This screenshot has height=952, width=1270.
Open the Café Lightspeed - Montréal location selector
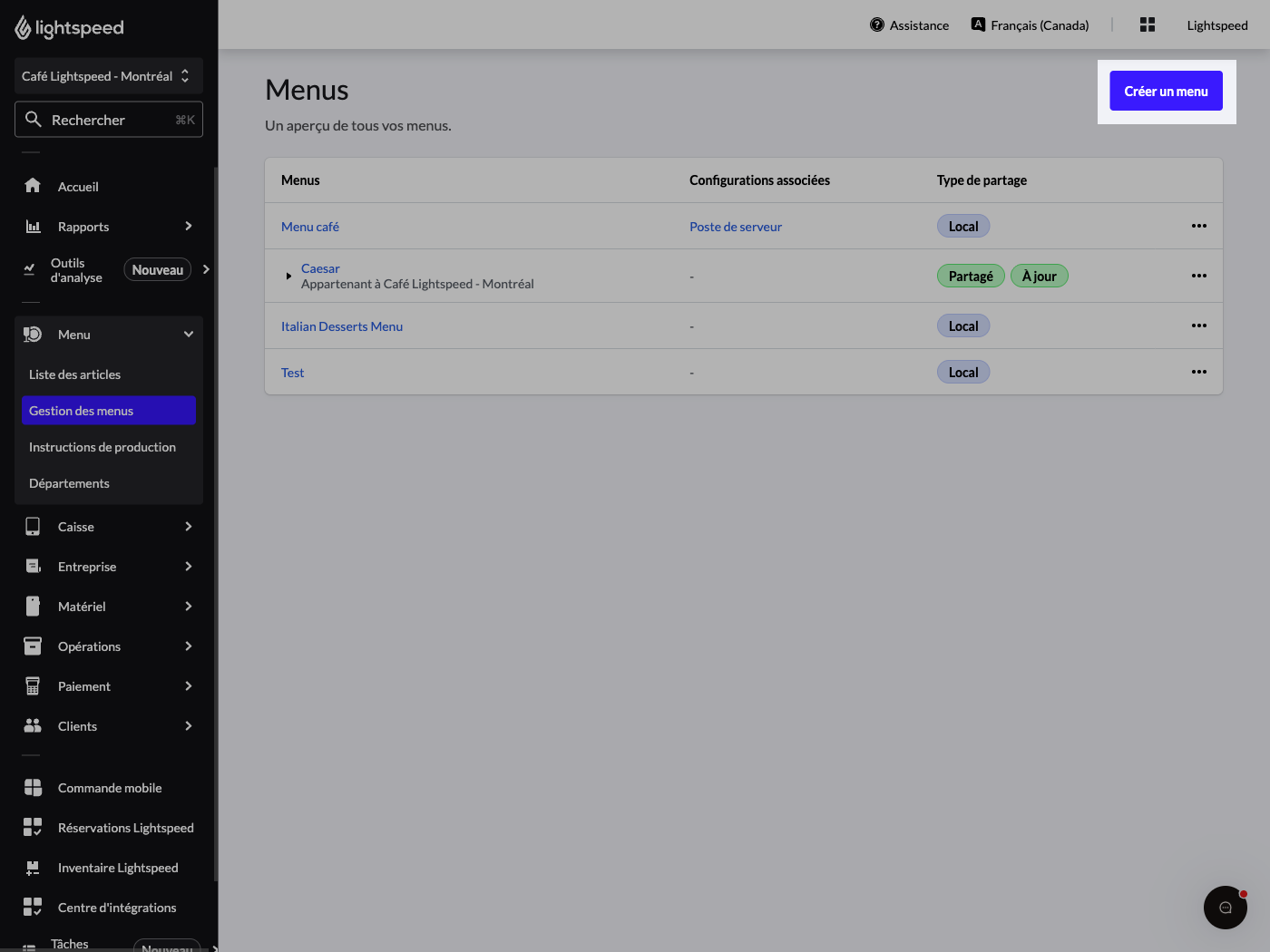click(x=109, y=76)
